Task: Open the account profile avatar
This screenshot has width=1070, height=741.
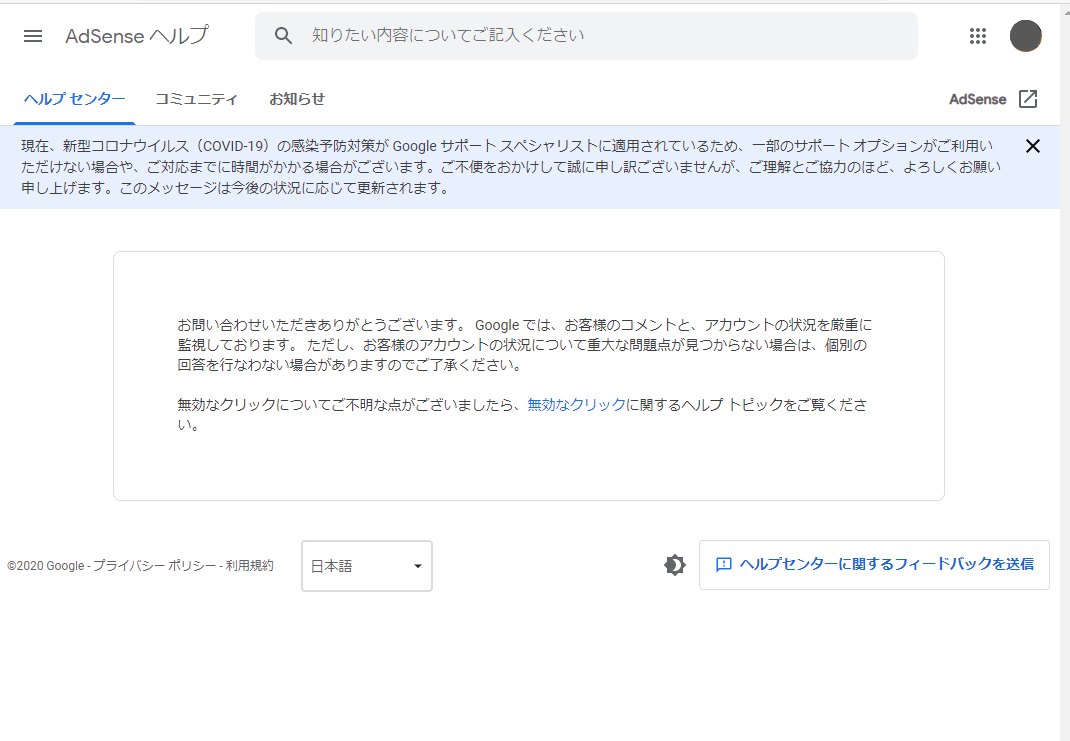Action: coord(1025,36)
